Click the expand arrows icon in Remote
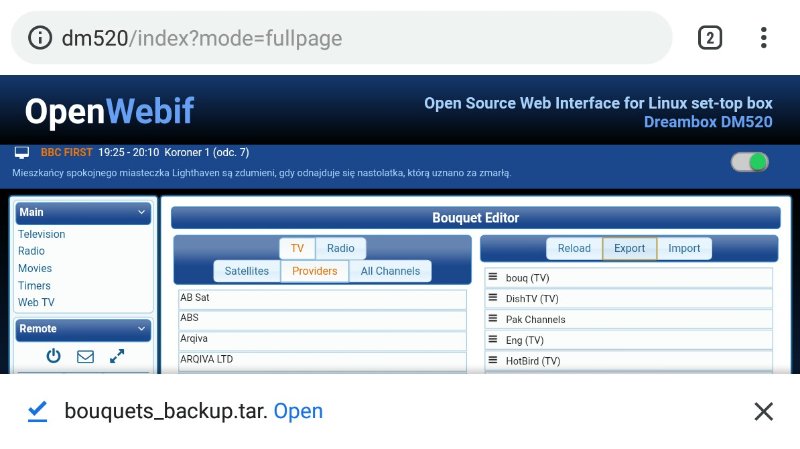Image resolution: width=800 pixels, height=449 pixels. coord(117,356)
